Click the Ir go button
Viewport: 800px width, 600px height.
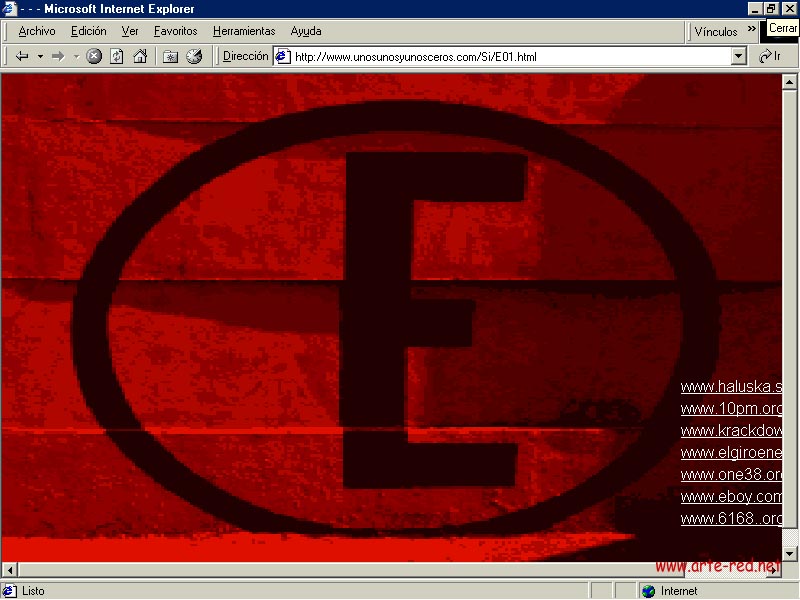pyautogui.click(x=770, y=57)
